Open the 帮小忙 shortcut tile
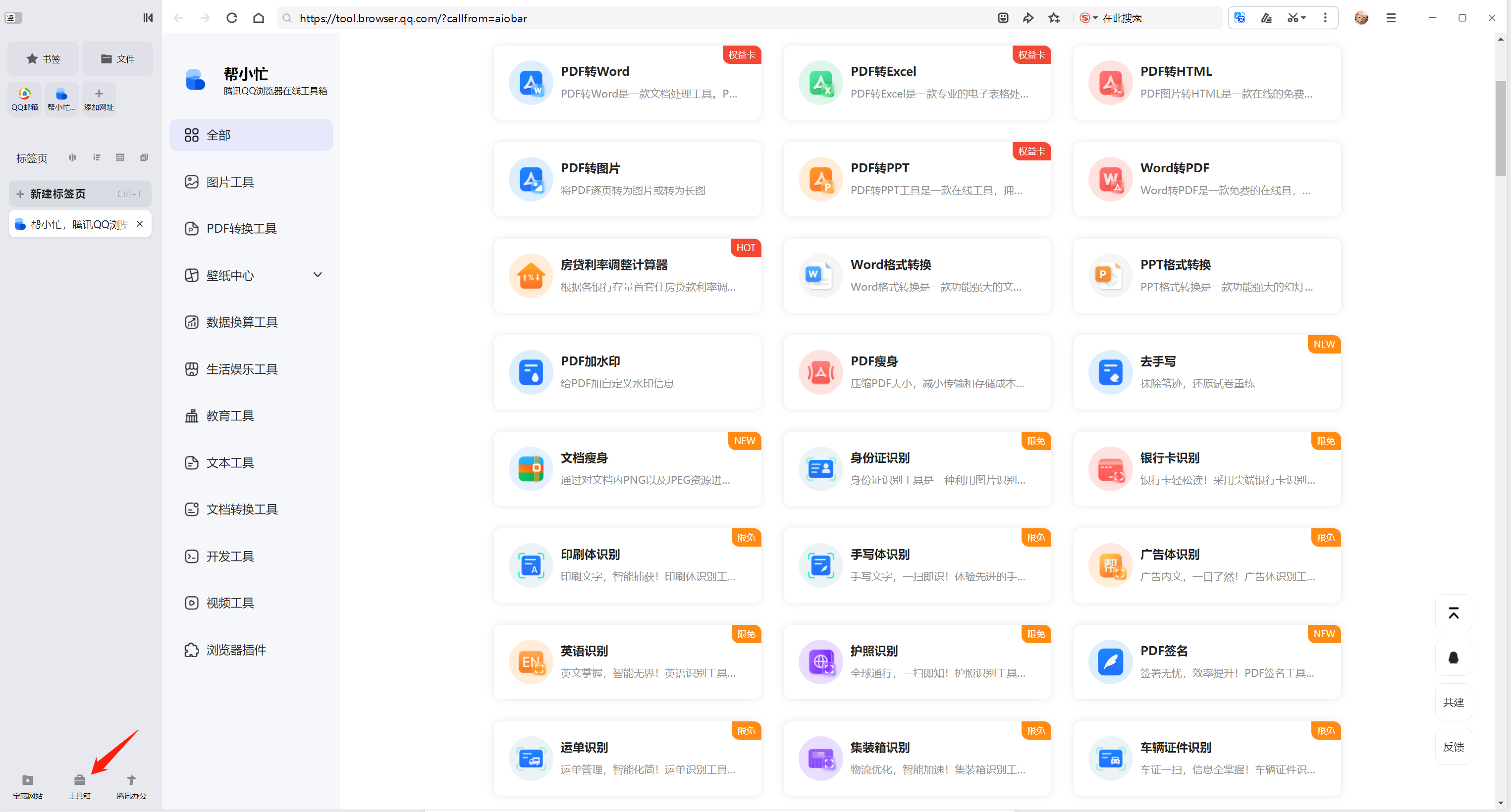Viewport: 1511px width, 812px height. point(61,99)
